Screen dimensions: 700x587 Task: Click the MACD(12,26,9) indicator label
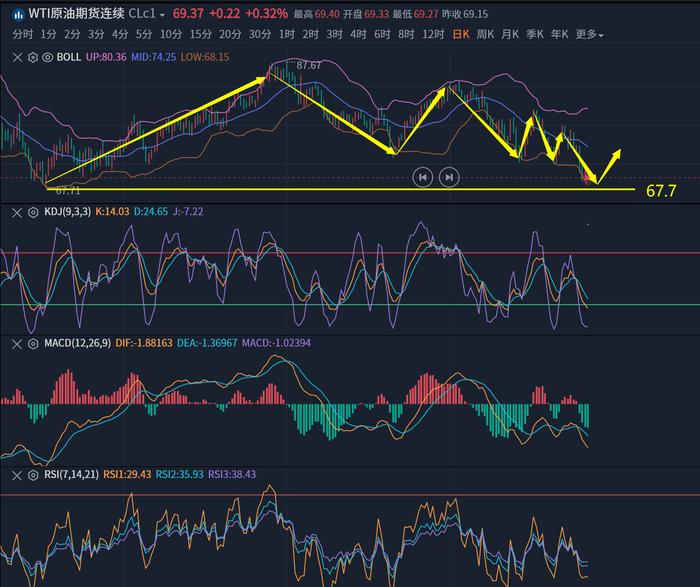click(77, 343)
